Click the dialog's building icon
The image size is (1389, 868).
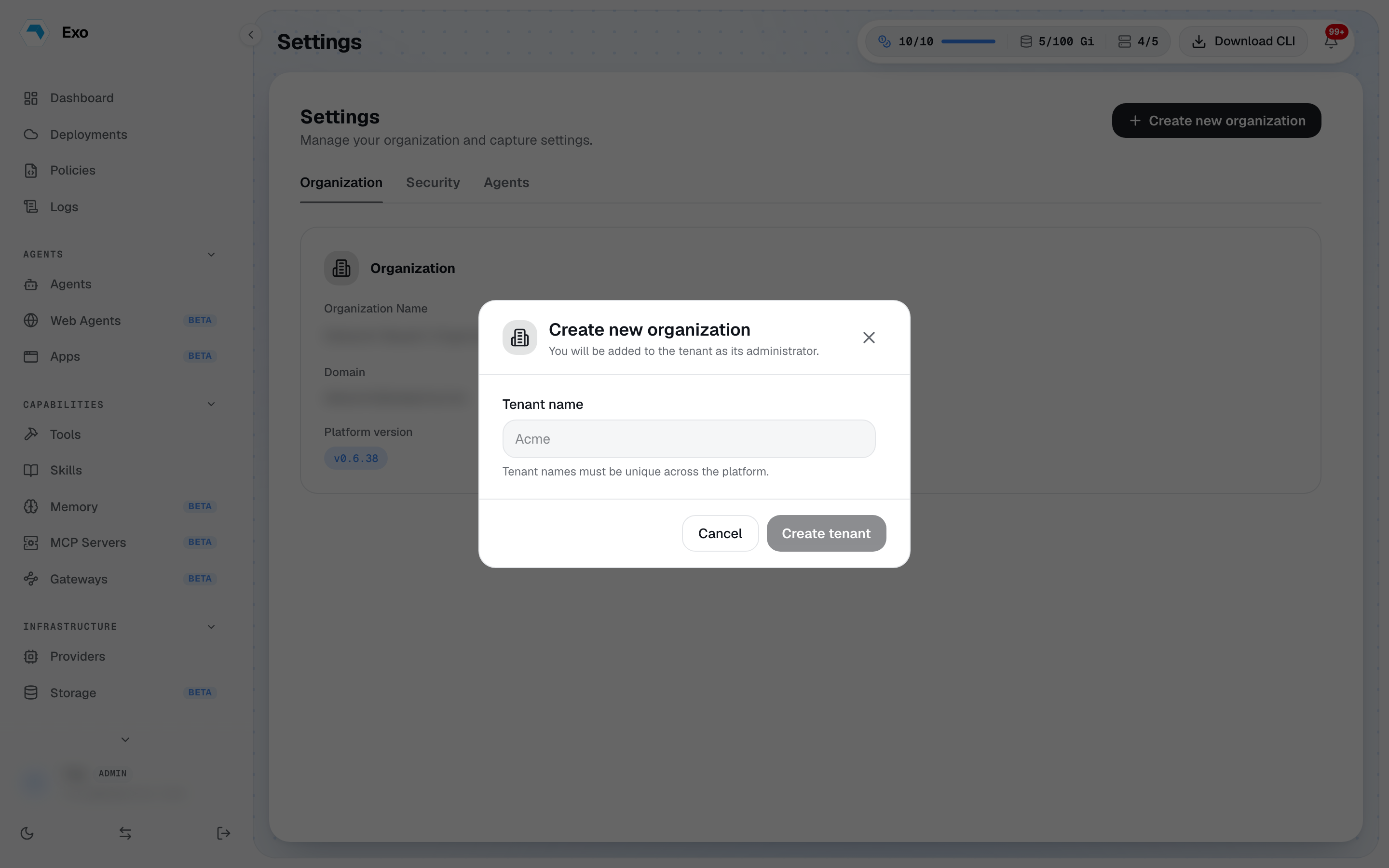(519, 338)
